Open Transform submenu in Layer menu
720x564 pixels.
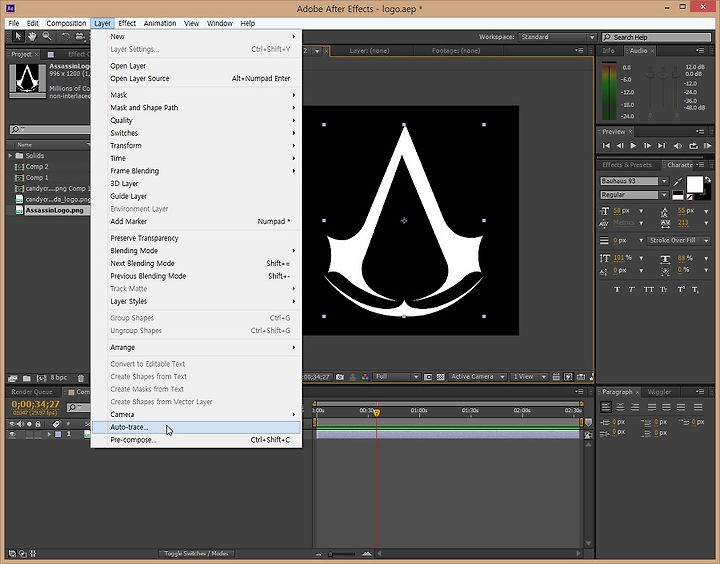[197, 146]
